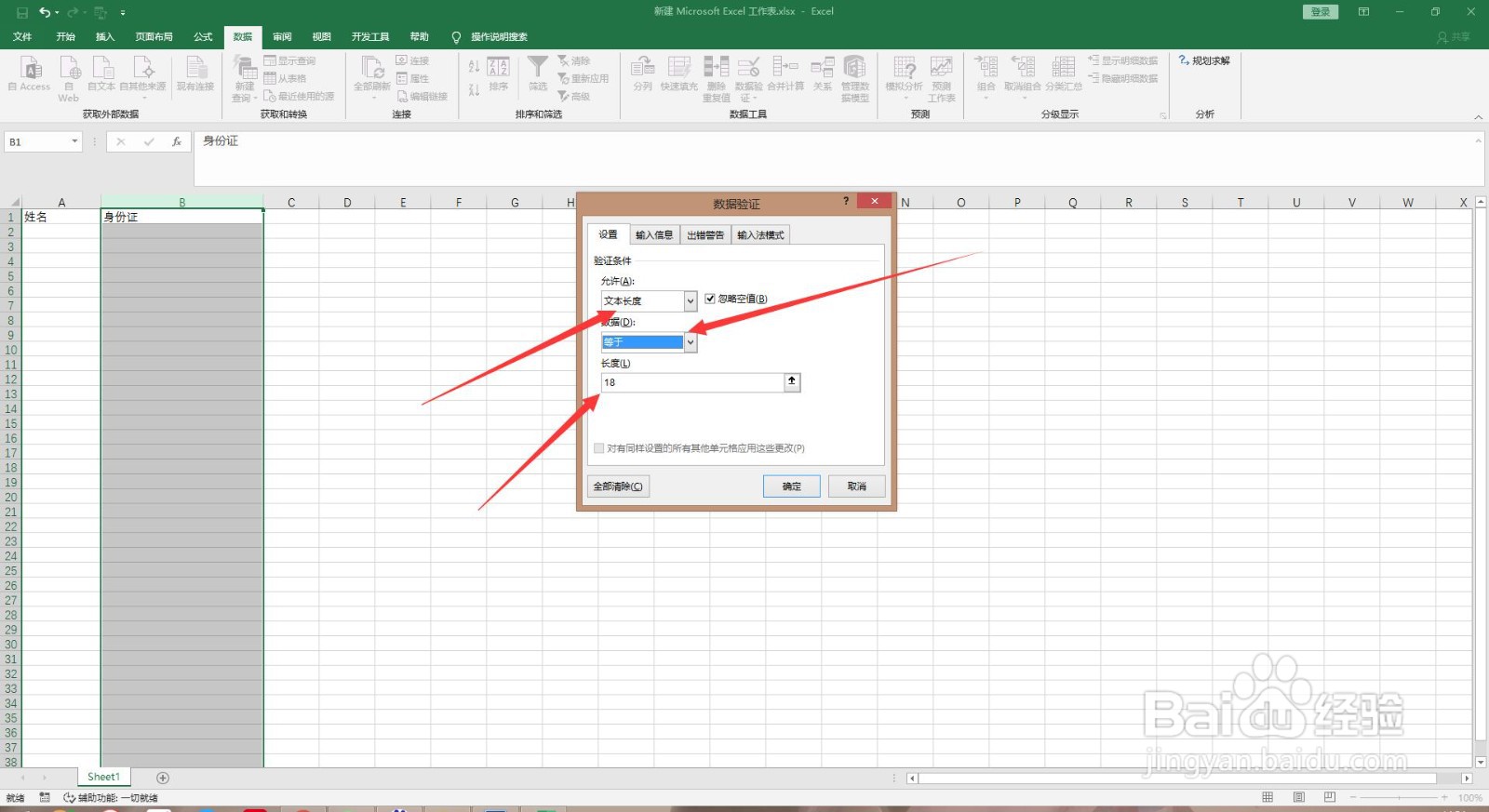Expand the 模拟分析 what-if dropdown
Viewport: 1489px width, 812px height.
[905, 97]
